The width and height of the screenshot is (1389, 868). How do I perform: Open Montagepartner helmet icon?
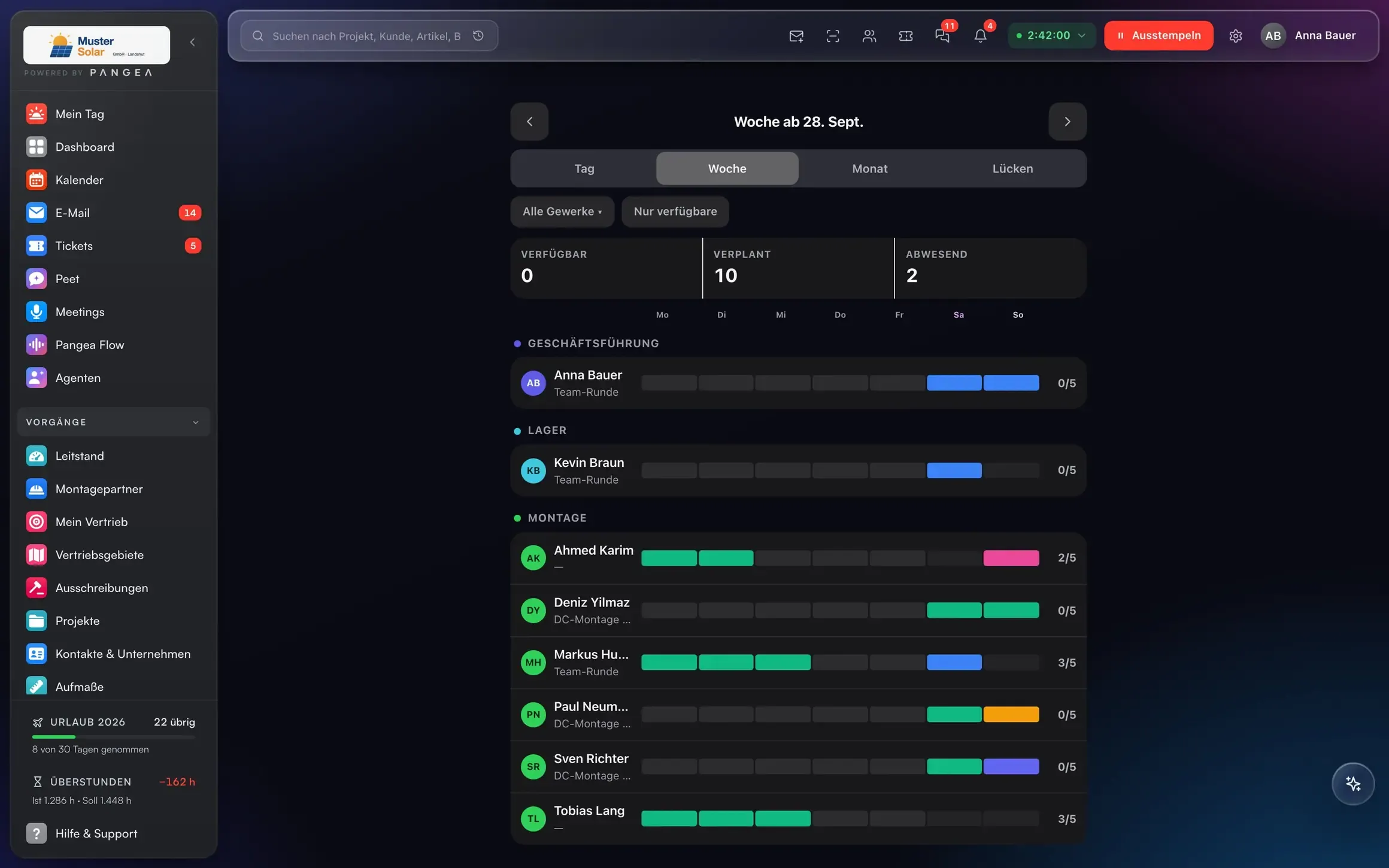[x=36, y=488]
